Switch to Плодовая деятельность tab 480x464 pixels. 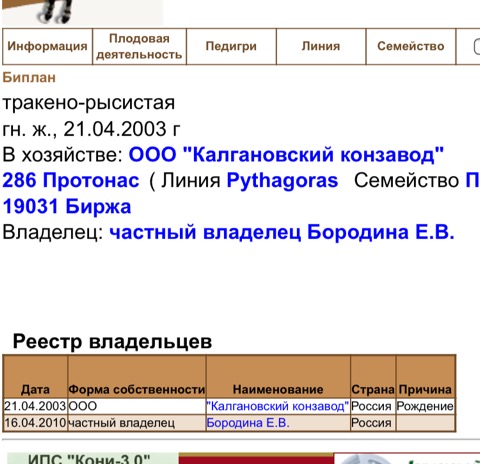tap(139, 46)
